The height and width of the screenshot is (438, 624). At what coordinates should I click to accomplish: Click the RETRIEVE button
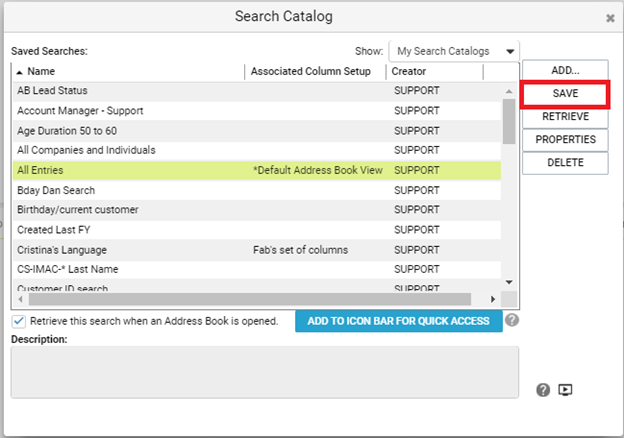(565, 117)
